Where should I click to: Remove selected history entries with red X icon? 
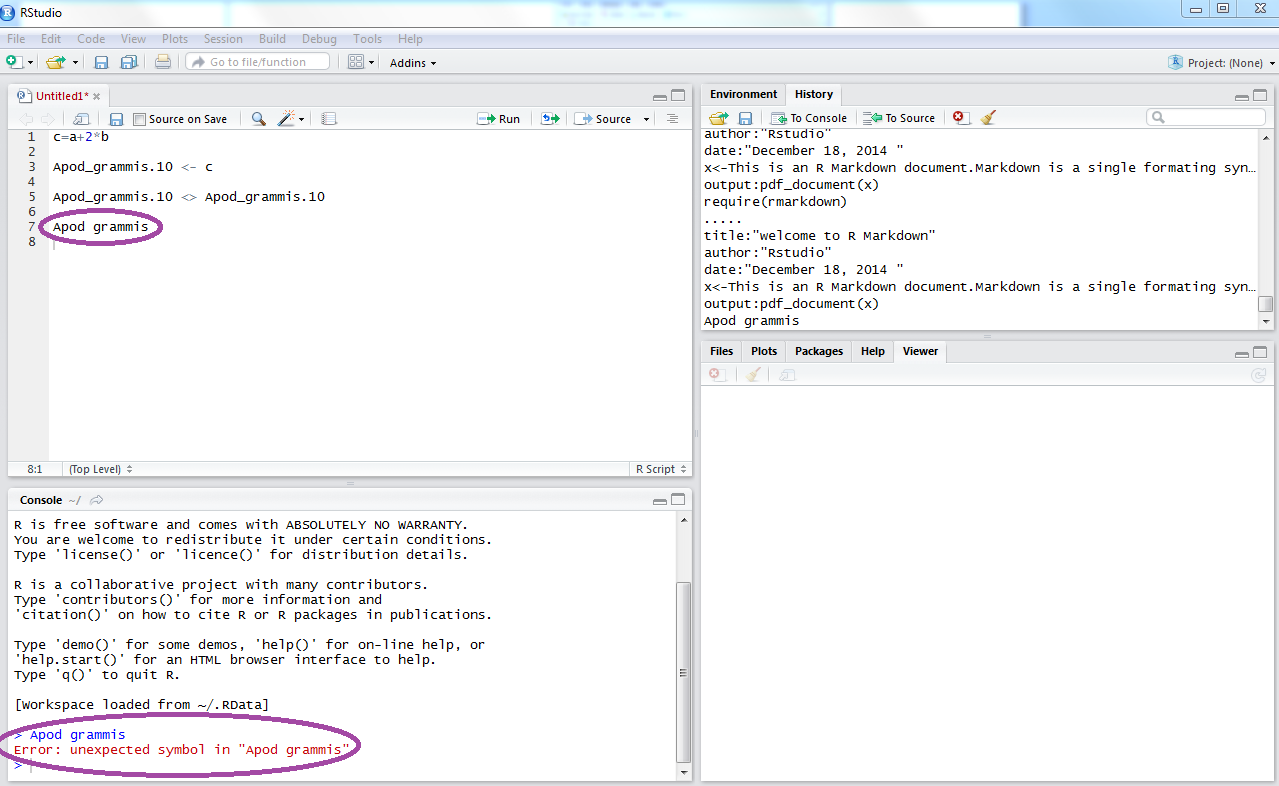coord(960,118)
